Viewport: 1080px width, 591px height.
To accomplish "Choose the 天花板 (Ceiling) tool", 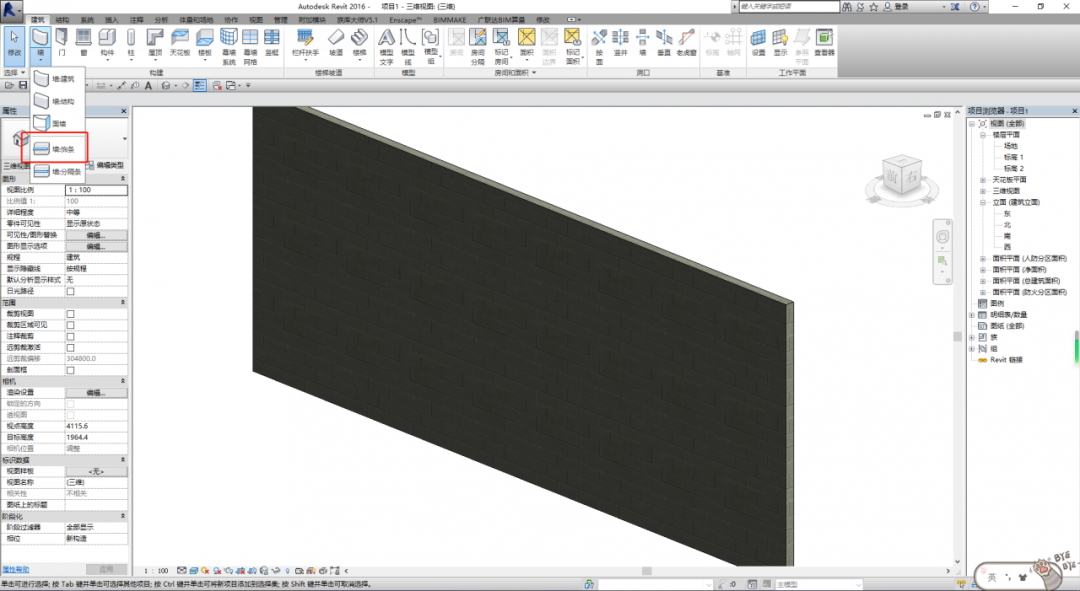I will 179,43.
